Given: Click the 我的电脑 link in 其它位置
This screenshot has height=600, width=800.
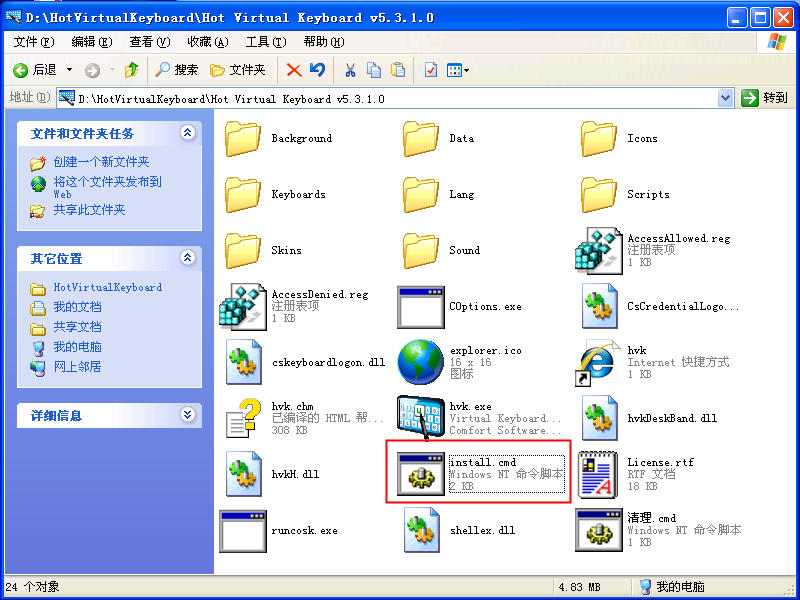Looking at the screenshot, I should click(x=78, y=347).
